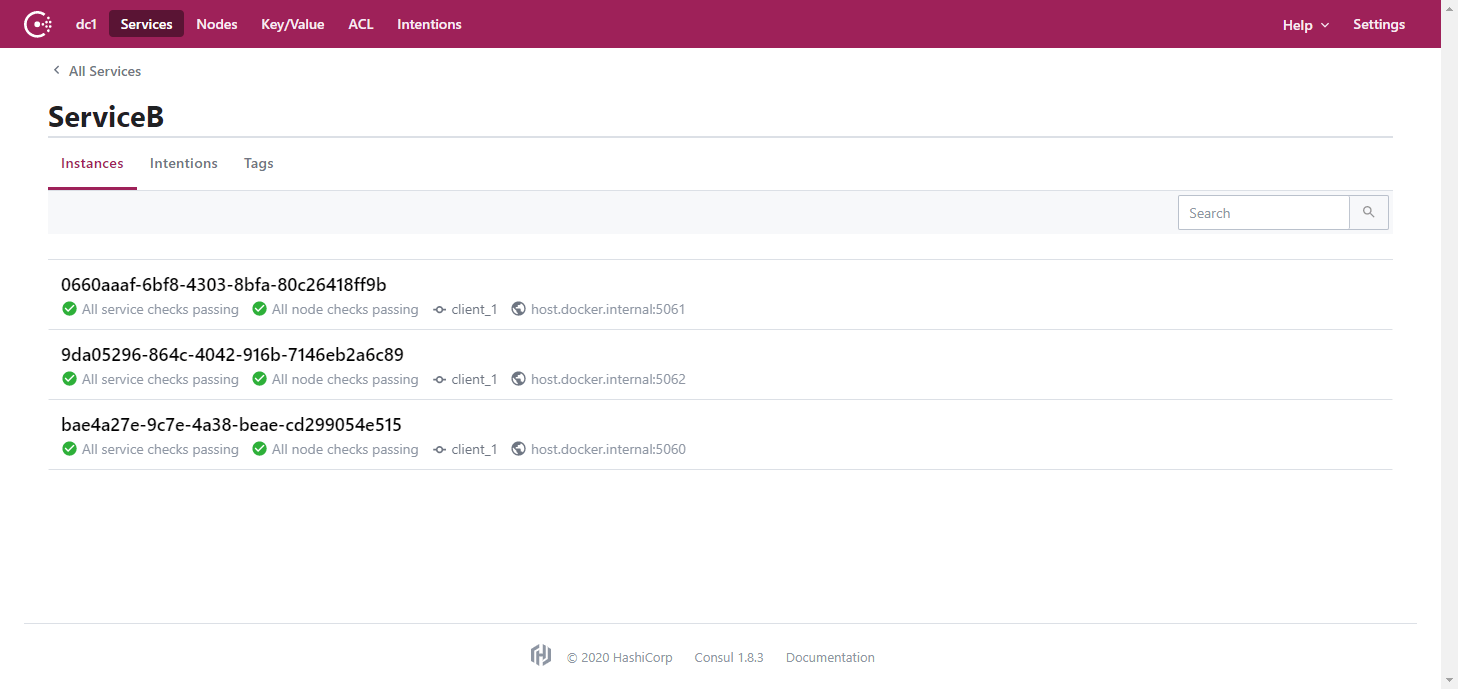Click the search magnifier button
Image resolution: width=1458 pixels, height=689 pixels.
coord(1368,213)
